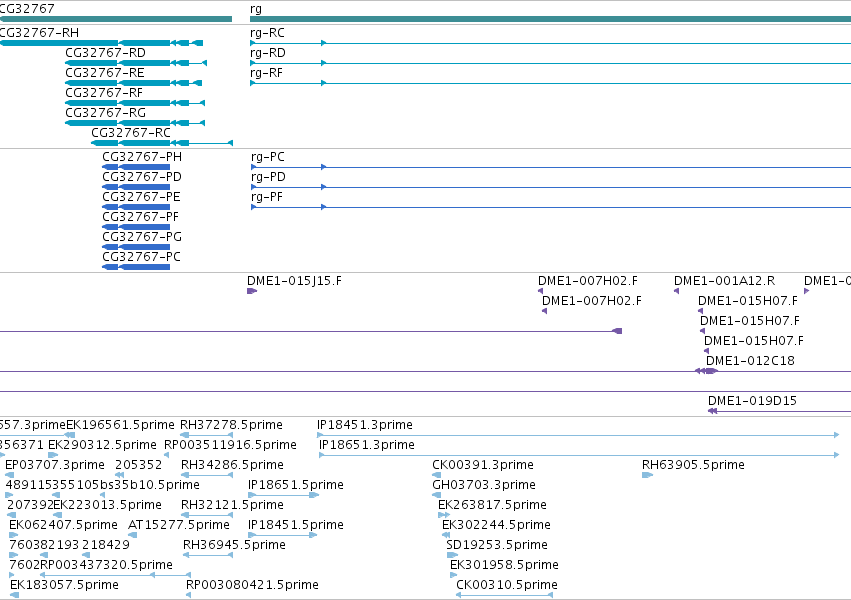Viewport: 851px width, 600px height.
Task: Select the rg-PD protein label
Action: pos(268,177)
